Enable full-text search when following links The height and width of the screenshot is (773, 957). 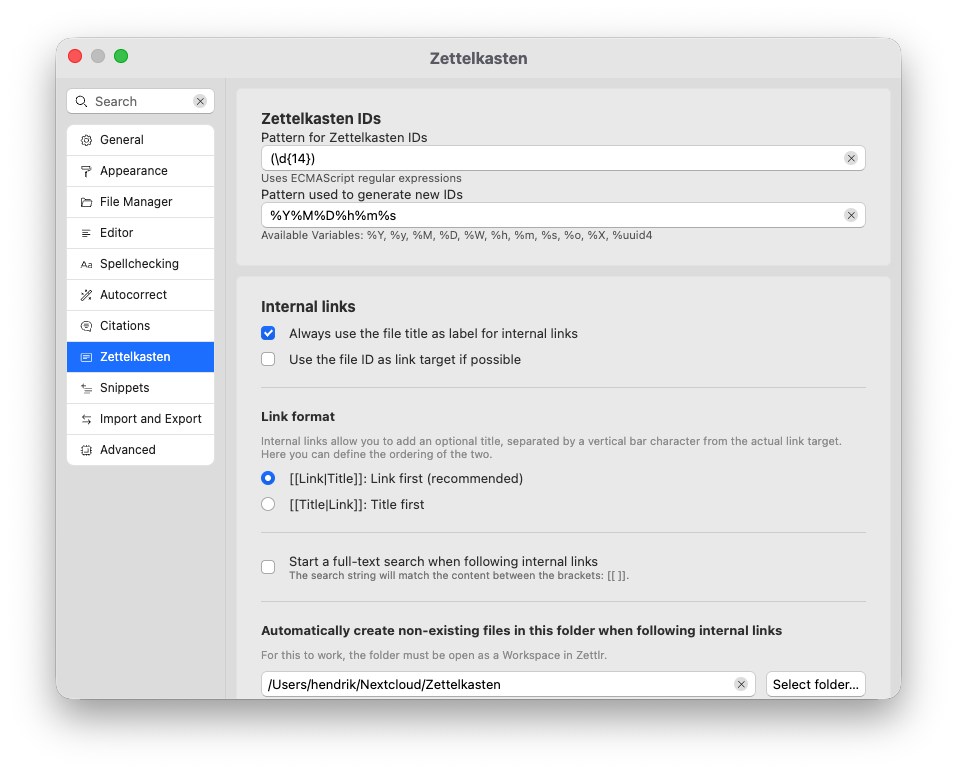pos(268,567)
